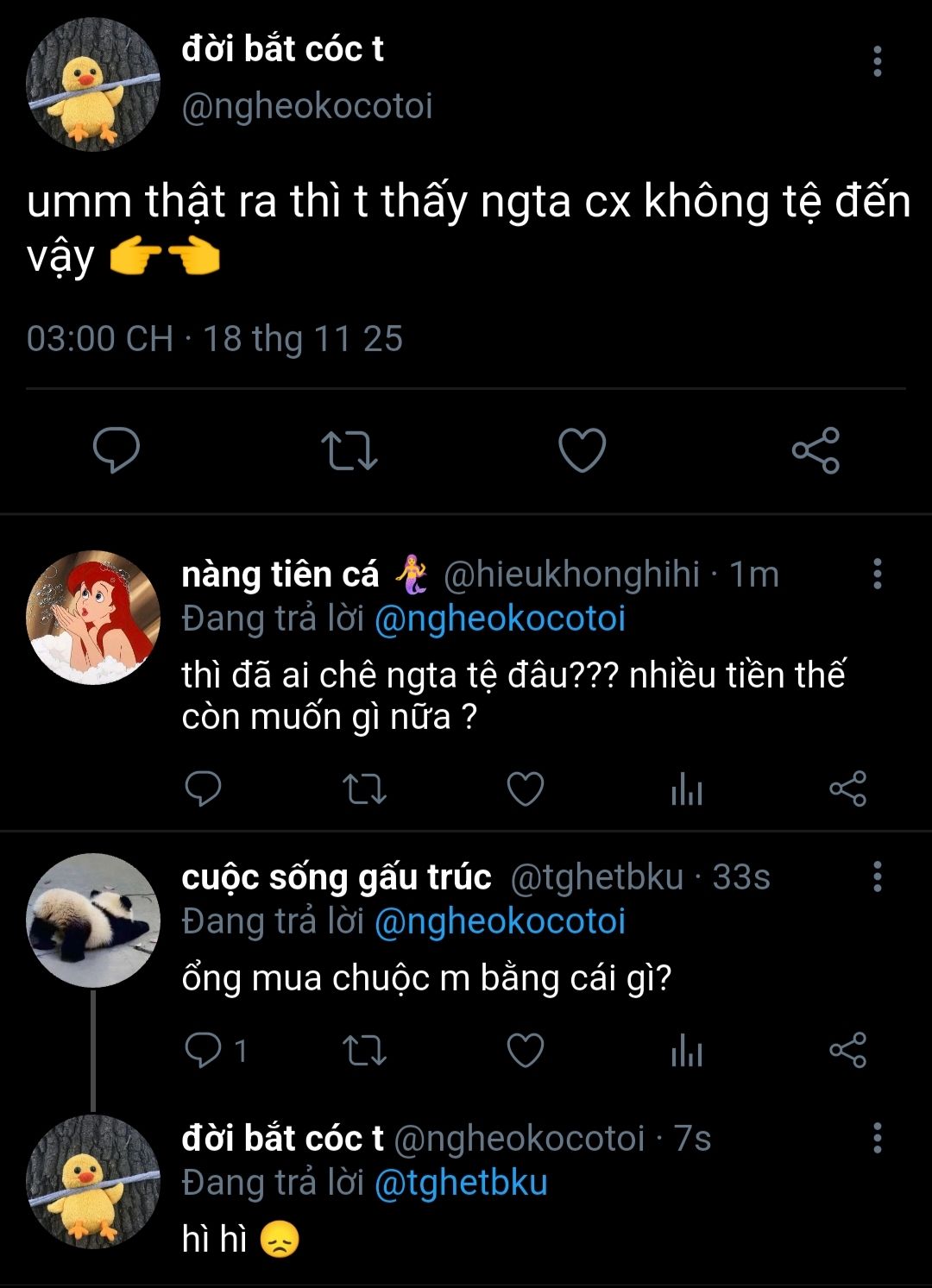Open @ngheokocotoi mention link in nàng tiên cá's reply
The height and width of the screenshot is (1288, 932).
(500, 619)
